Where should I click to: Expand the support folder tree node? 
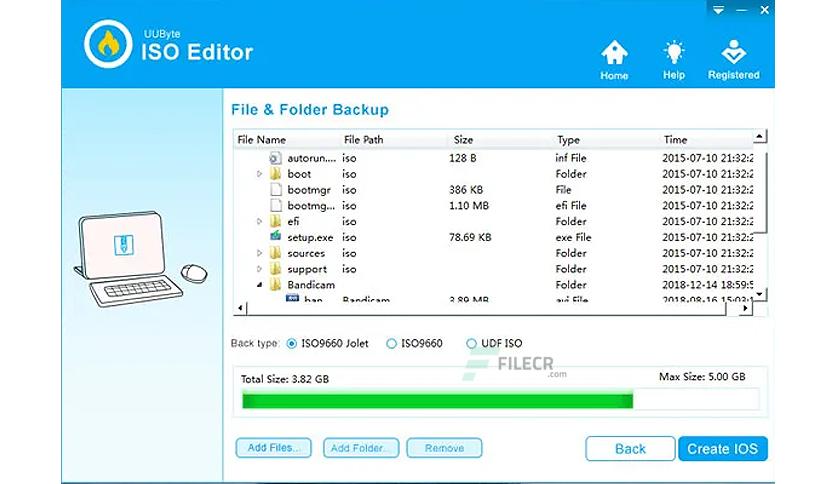pyautogui.click(x=260, y=269)
